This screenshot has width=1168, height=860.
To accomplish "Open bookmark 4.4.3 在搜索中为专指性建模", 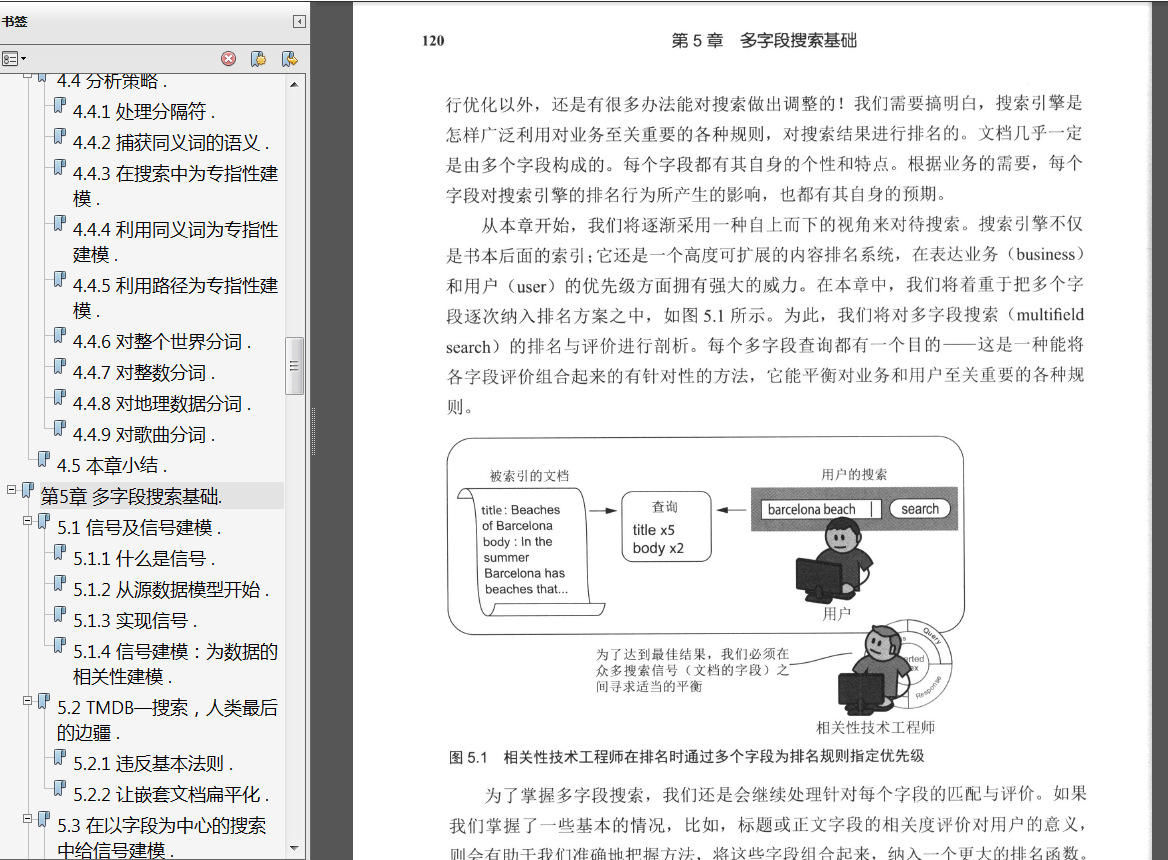I will pyautogui.click(x=175, y=186).
